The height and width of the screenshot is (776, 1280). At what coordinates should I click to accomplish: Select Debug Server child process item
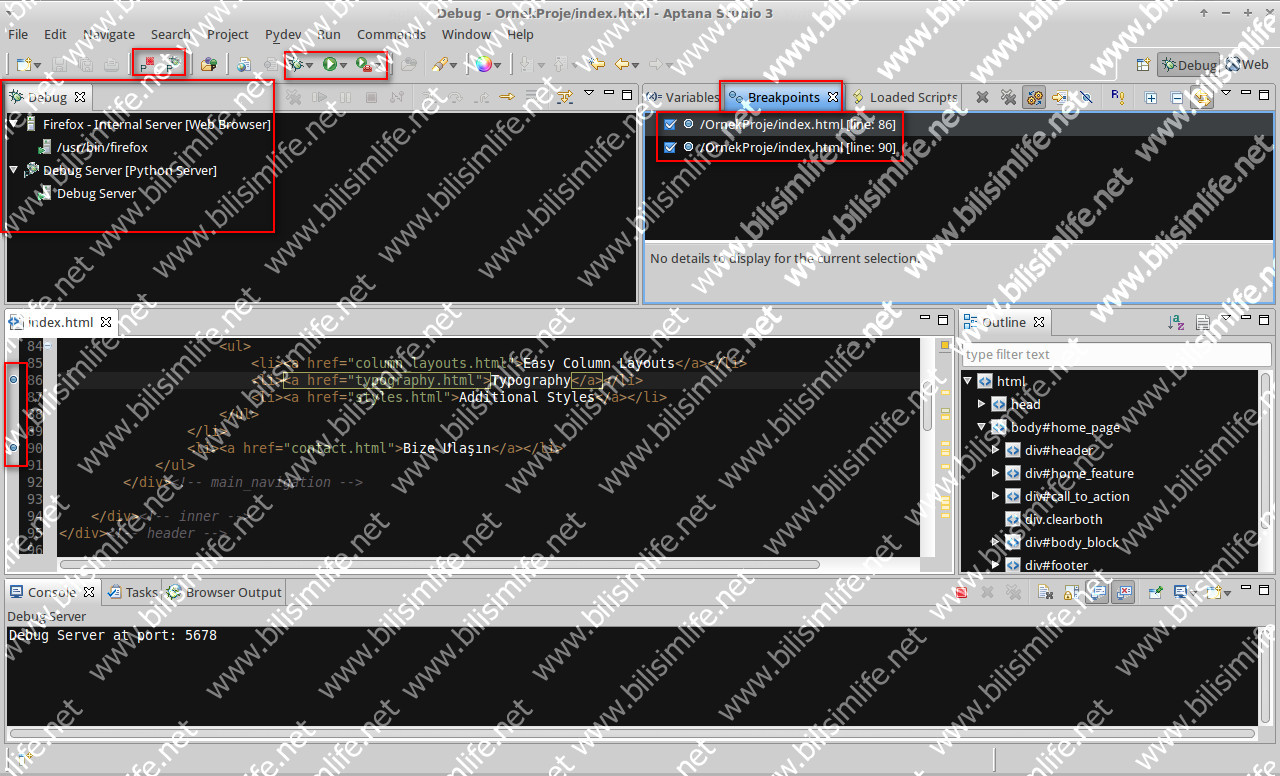tap(96, 193)
